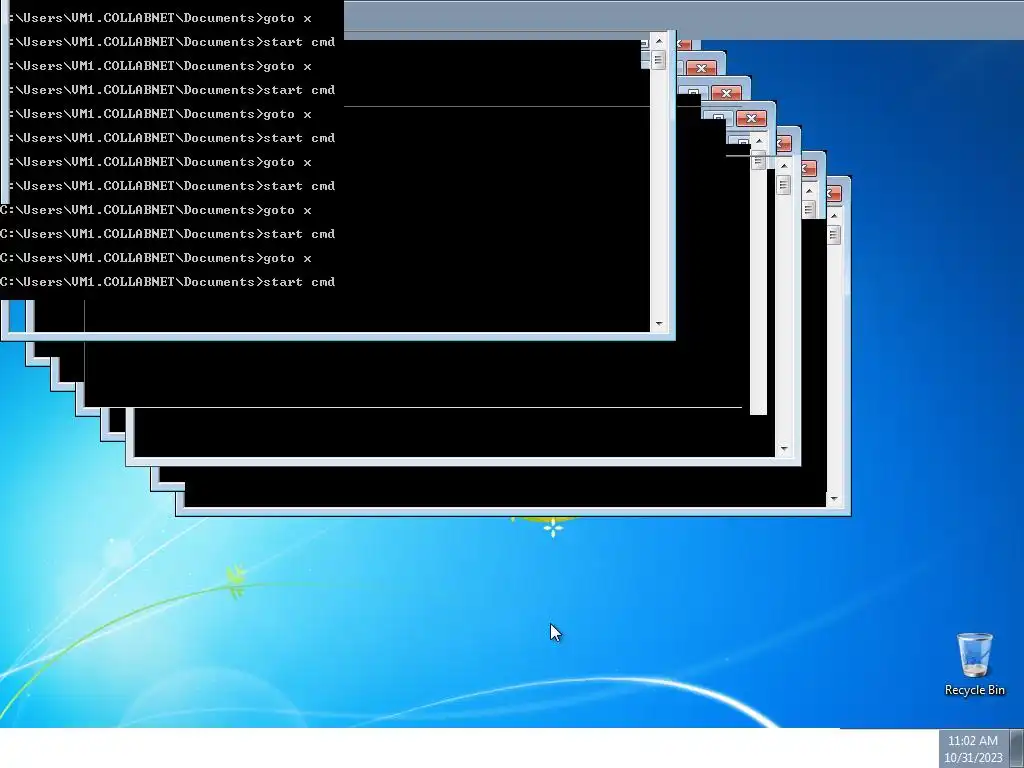Select the Recycle Bin desktop icon

[974, 664]
